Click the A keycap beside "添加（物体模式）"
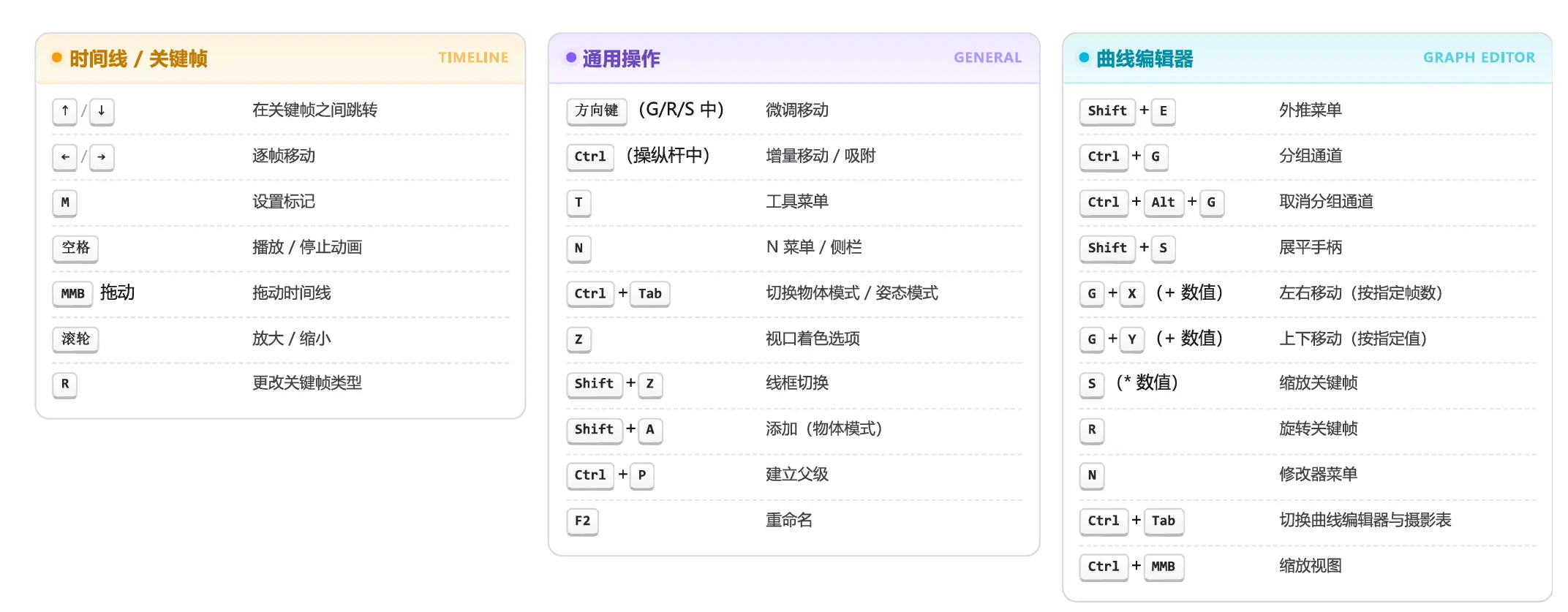This screenshot has width=1568, height=612. point(650,430)
